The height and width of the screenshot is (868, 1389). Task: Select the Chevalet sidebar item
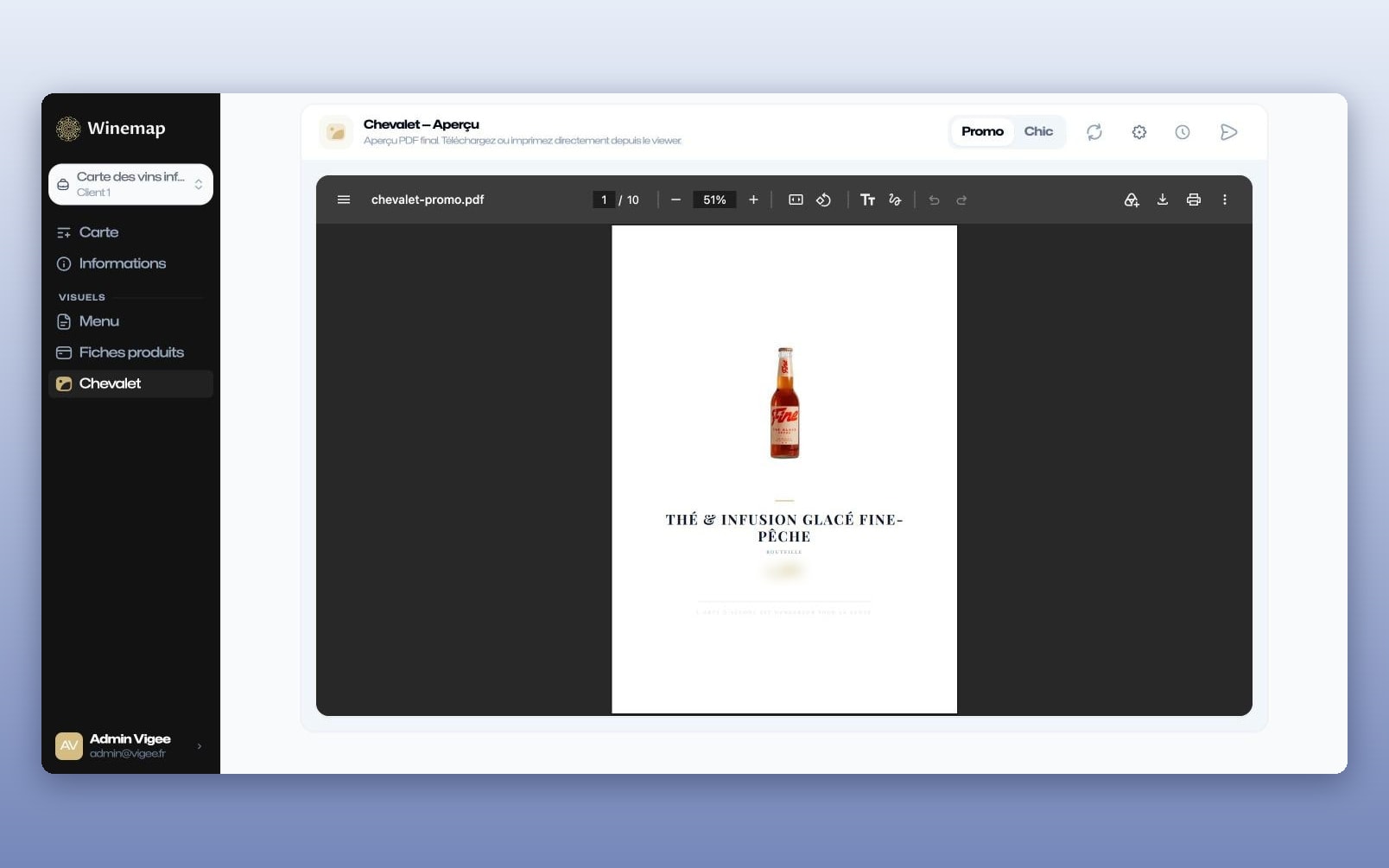[130, 383]
